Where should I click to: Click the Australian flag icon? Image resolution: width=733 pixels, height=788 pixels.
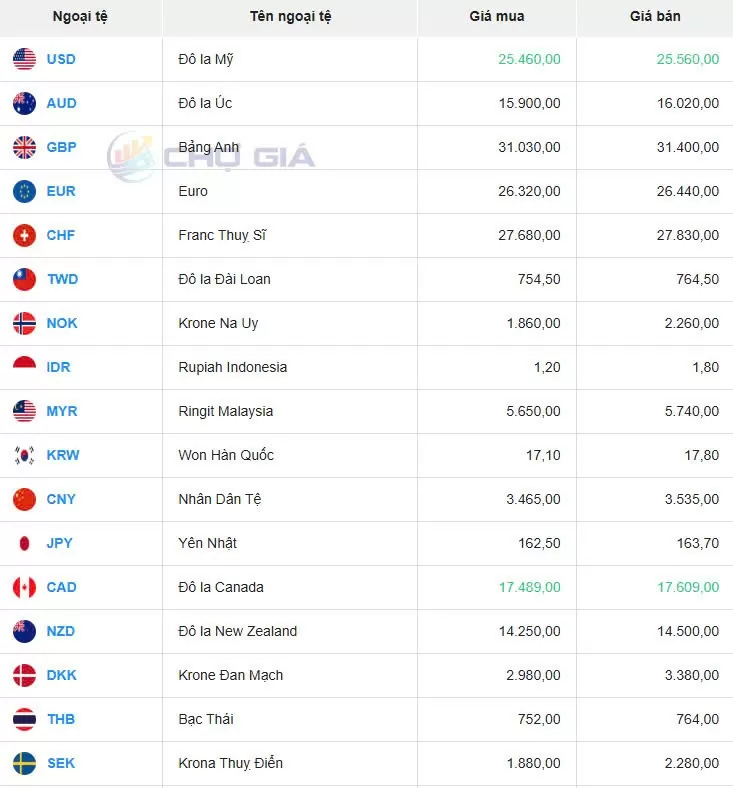click(25, 103)
